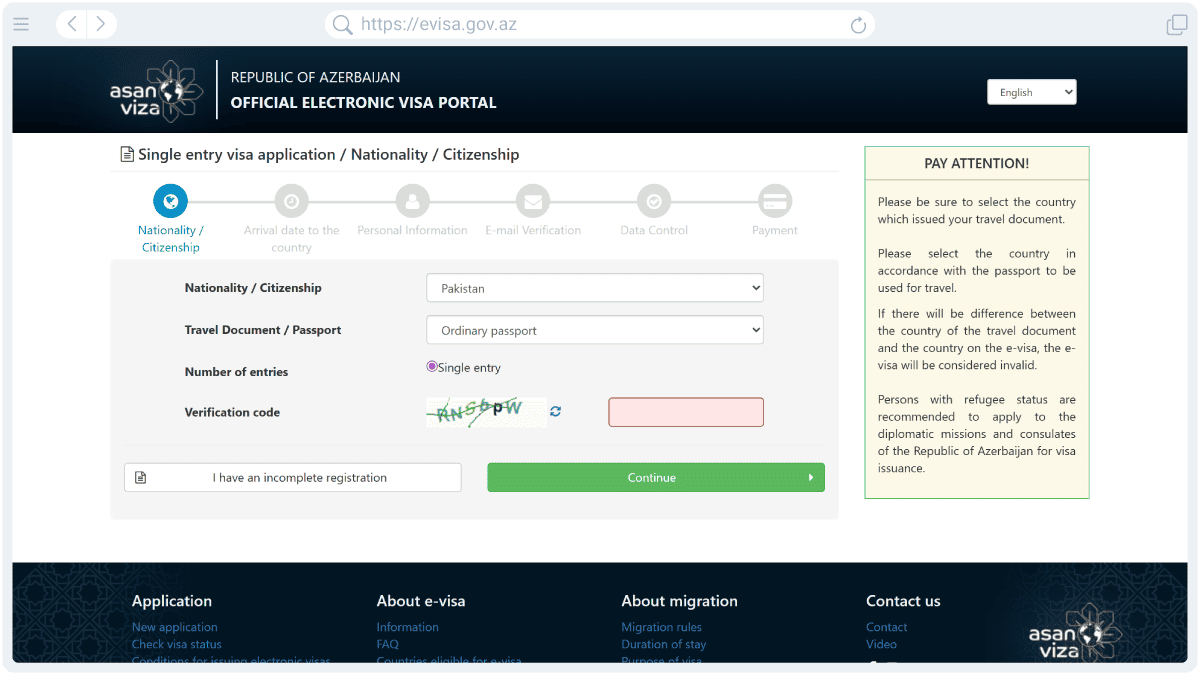Click the Personal Information step icon
The height and width of the screenshot is (675, 1200).
[x=412, y=201]
